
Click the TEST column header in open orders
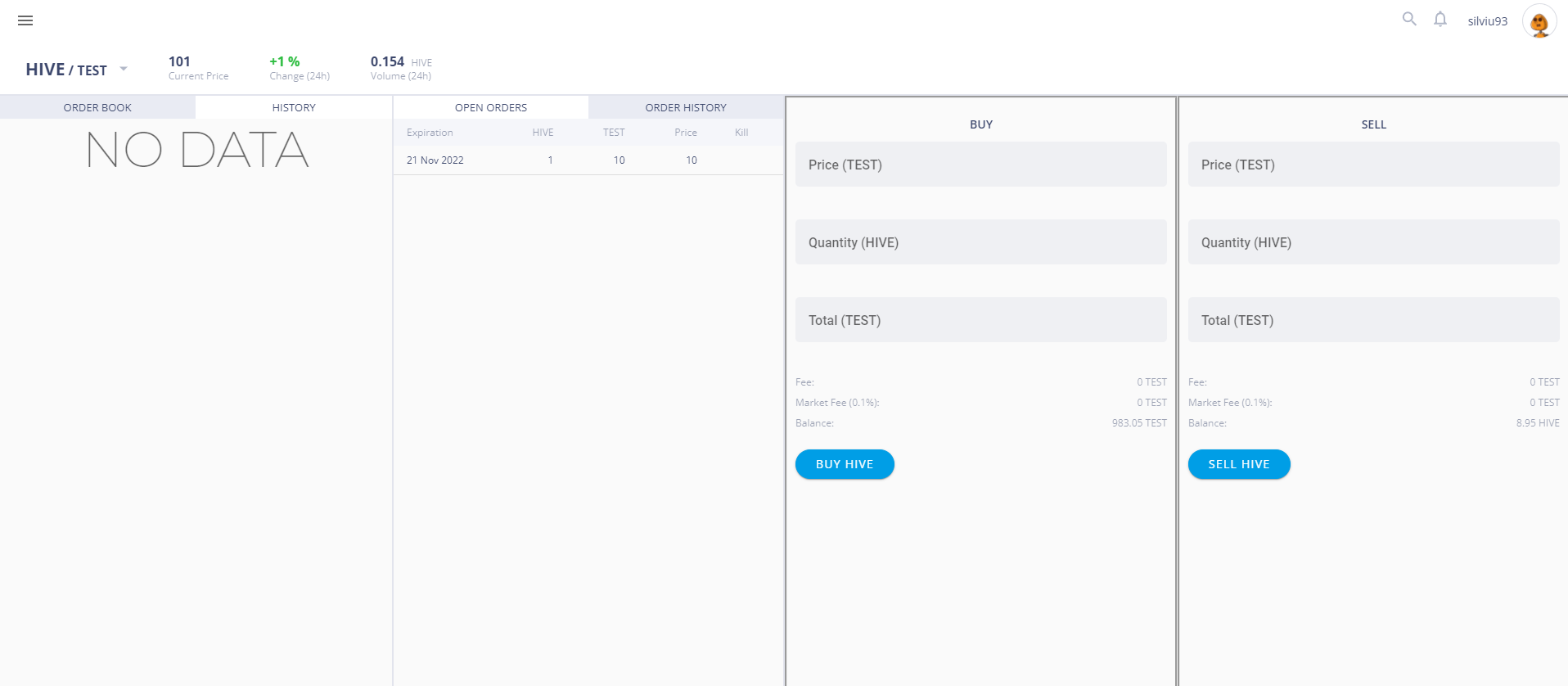(x=614, y=133)
